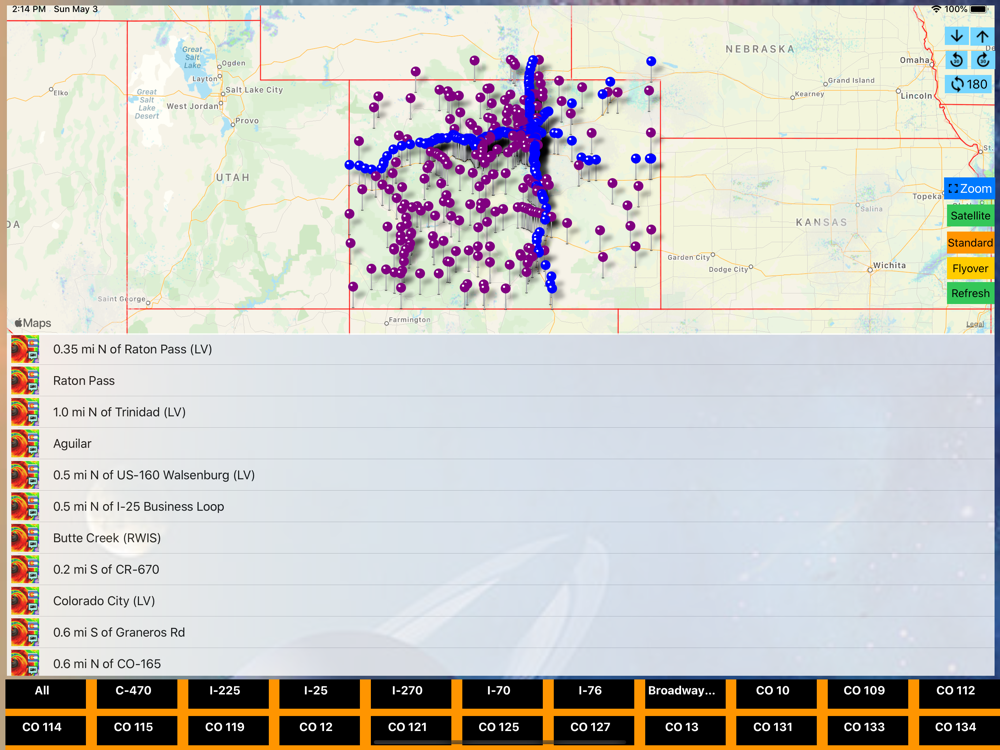This screenshot has height=750, width=1000.
Task: Select '0.5 mi N of US-160 Walsenburg (LV)'
Action: pyautogui.click(x=500, y=475)
